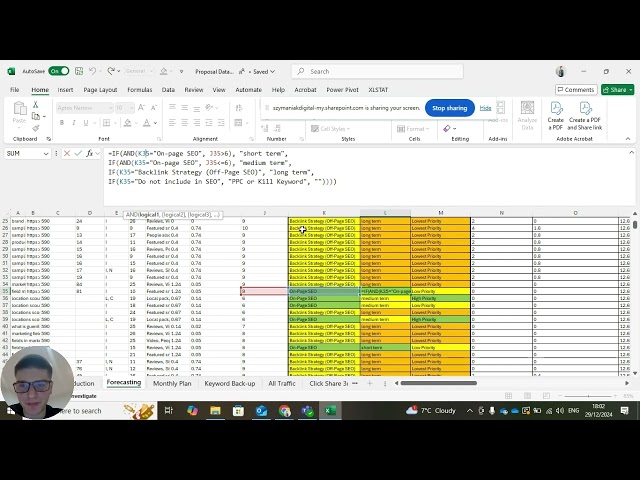Open the Power Pivot tab
640x480 pixels.
point(342,90)
